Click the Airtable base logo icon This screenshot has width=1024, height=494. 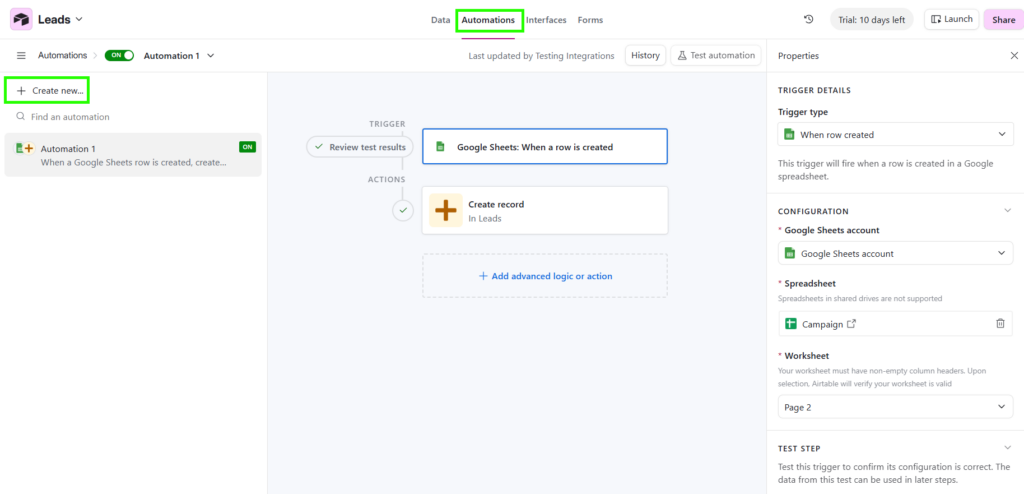(x=21, y=19)
